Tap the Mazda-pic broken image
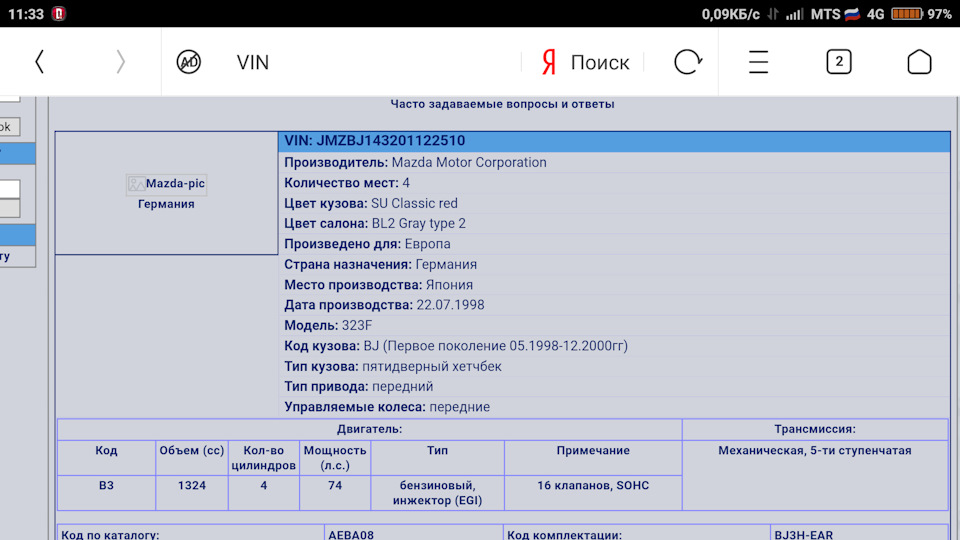Screen dimensions: 960x540 166,184
